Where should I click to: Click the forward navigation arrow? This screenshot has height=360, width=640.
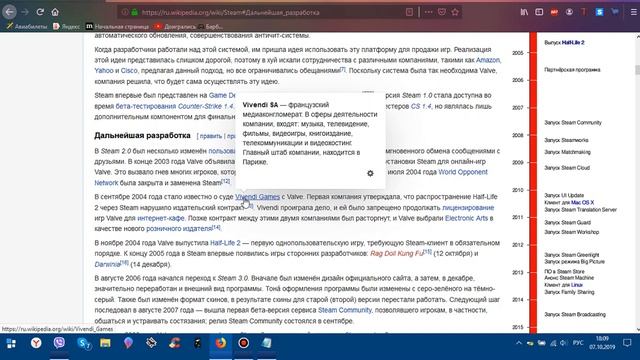click(x=25, y=12)
